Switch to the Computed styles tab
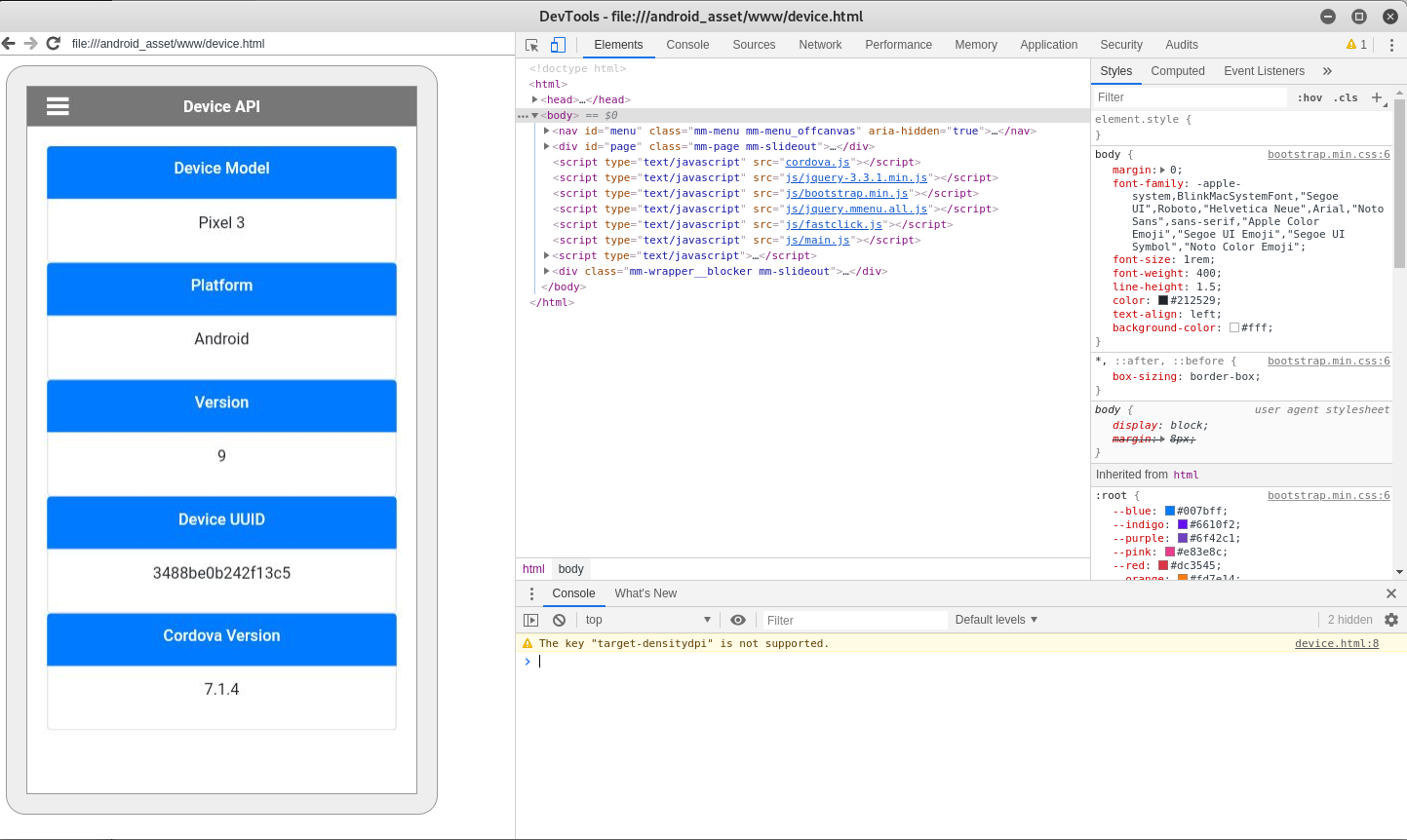This screenshot has width=1407, height=840. (1178, 70)
